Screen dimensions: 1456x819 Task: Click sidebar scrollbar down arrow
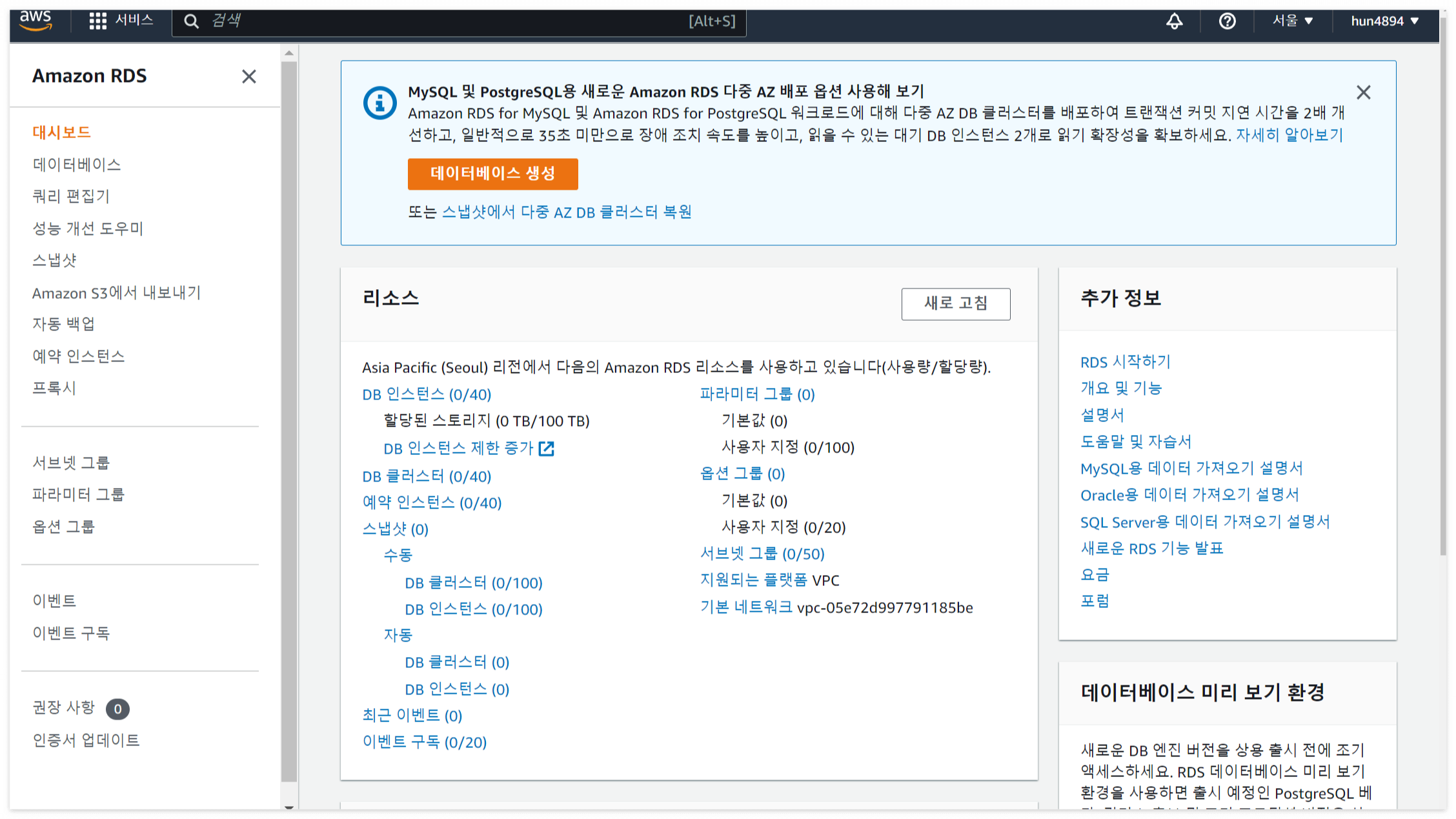point(289,807)
